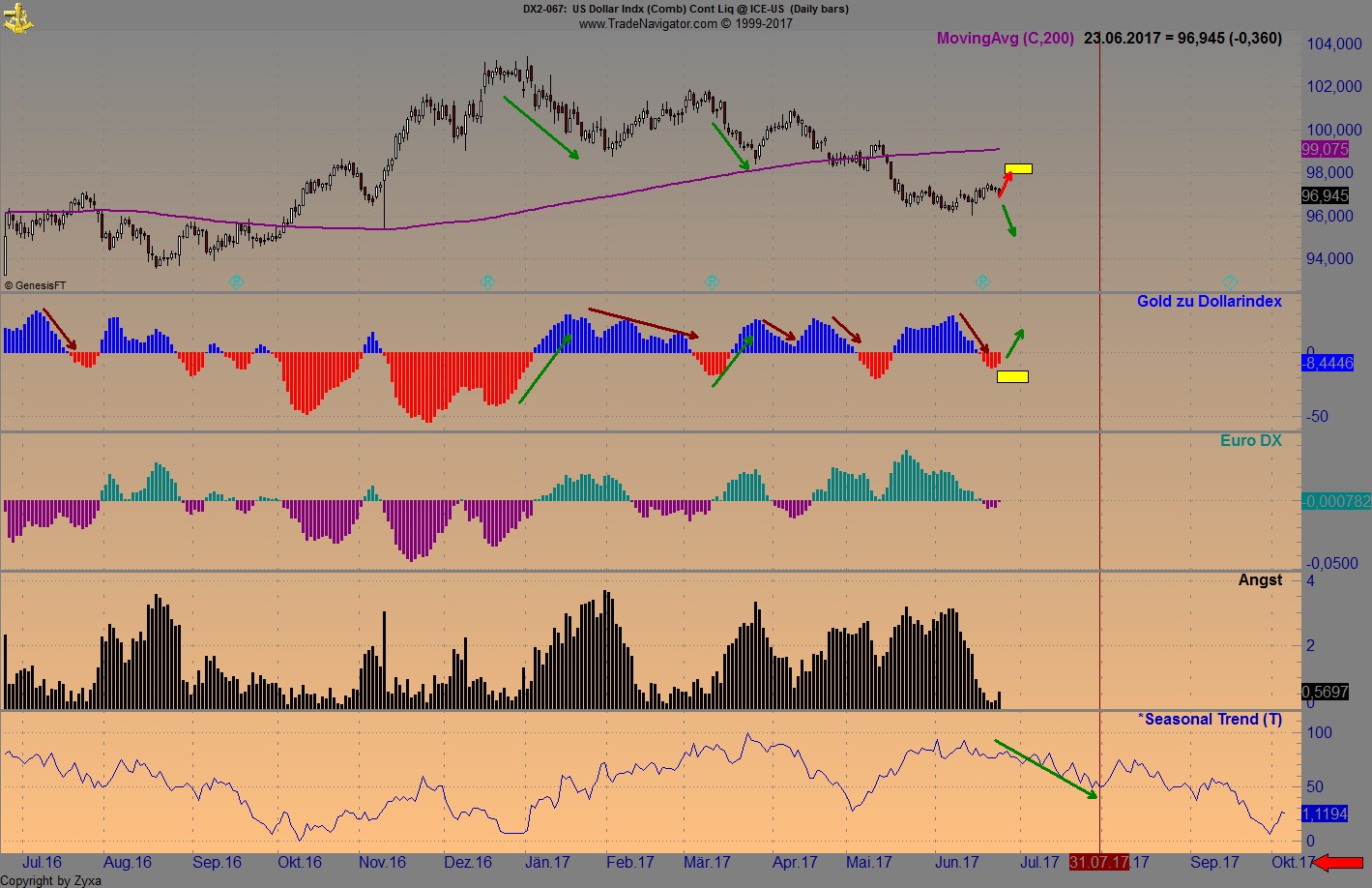Toggle the Angst indicator panel visibility

[x=1261, y=579]
